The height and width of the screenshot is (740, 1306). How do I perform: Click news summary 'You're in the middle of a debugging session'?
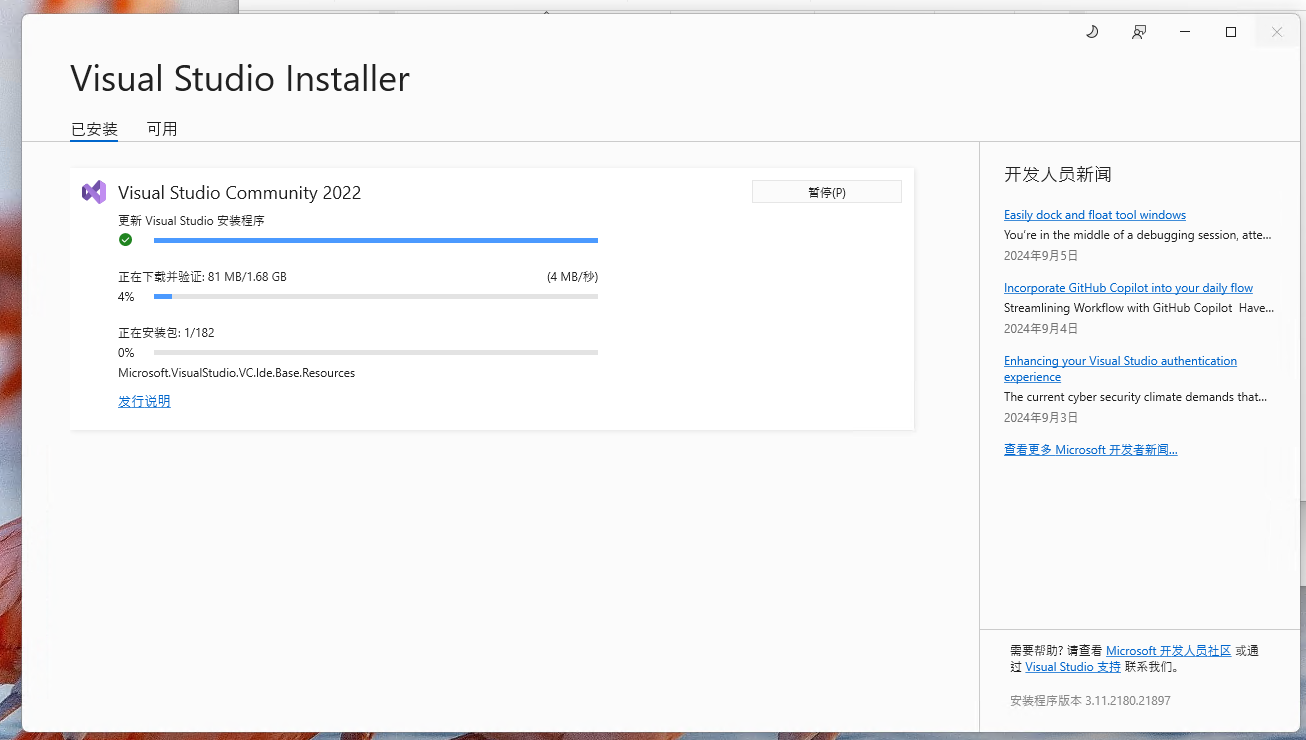[1138, 235]
